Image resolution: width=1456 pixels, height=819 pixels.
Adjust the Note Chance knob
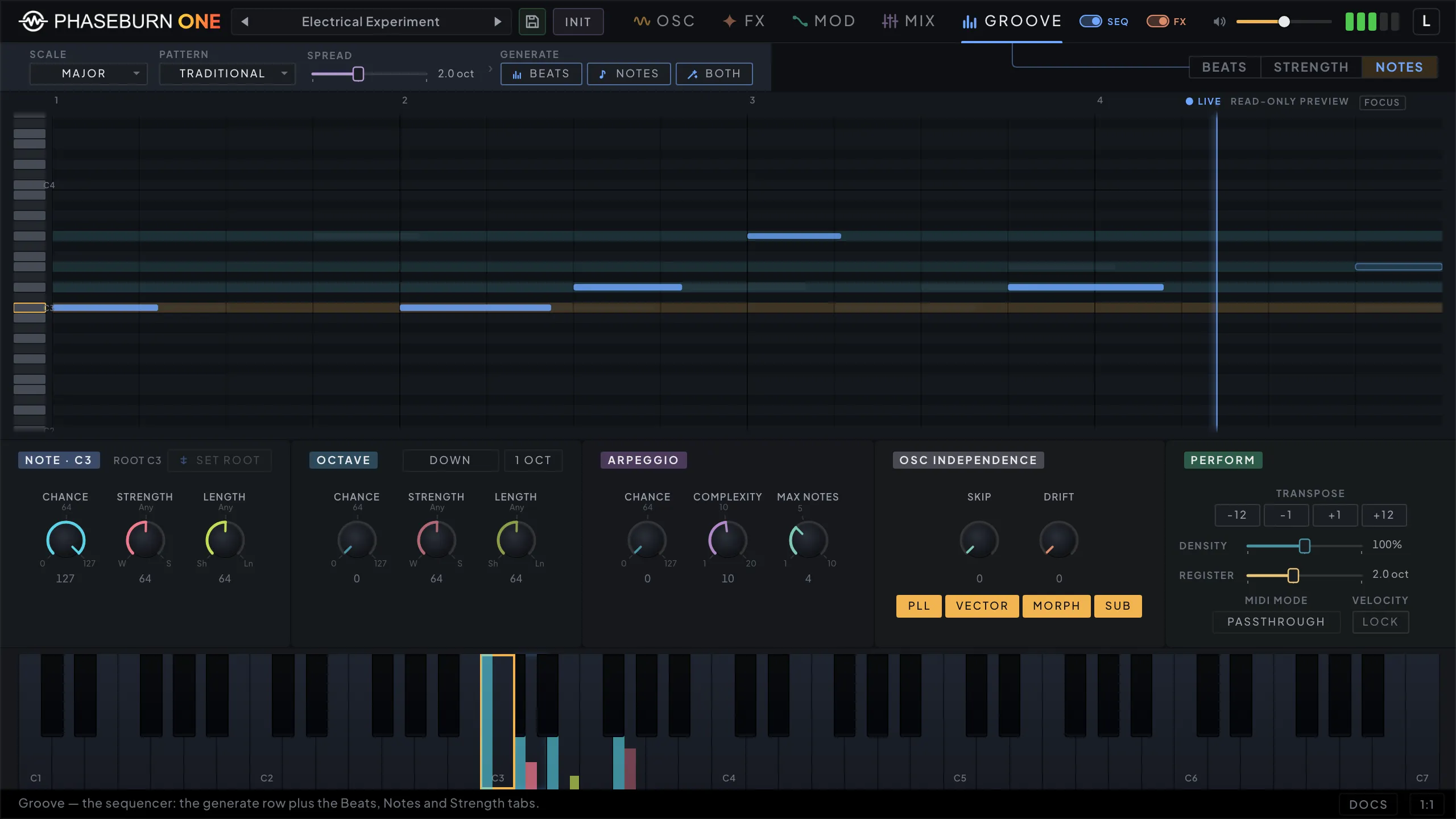(65, 539)
